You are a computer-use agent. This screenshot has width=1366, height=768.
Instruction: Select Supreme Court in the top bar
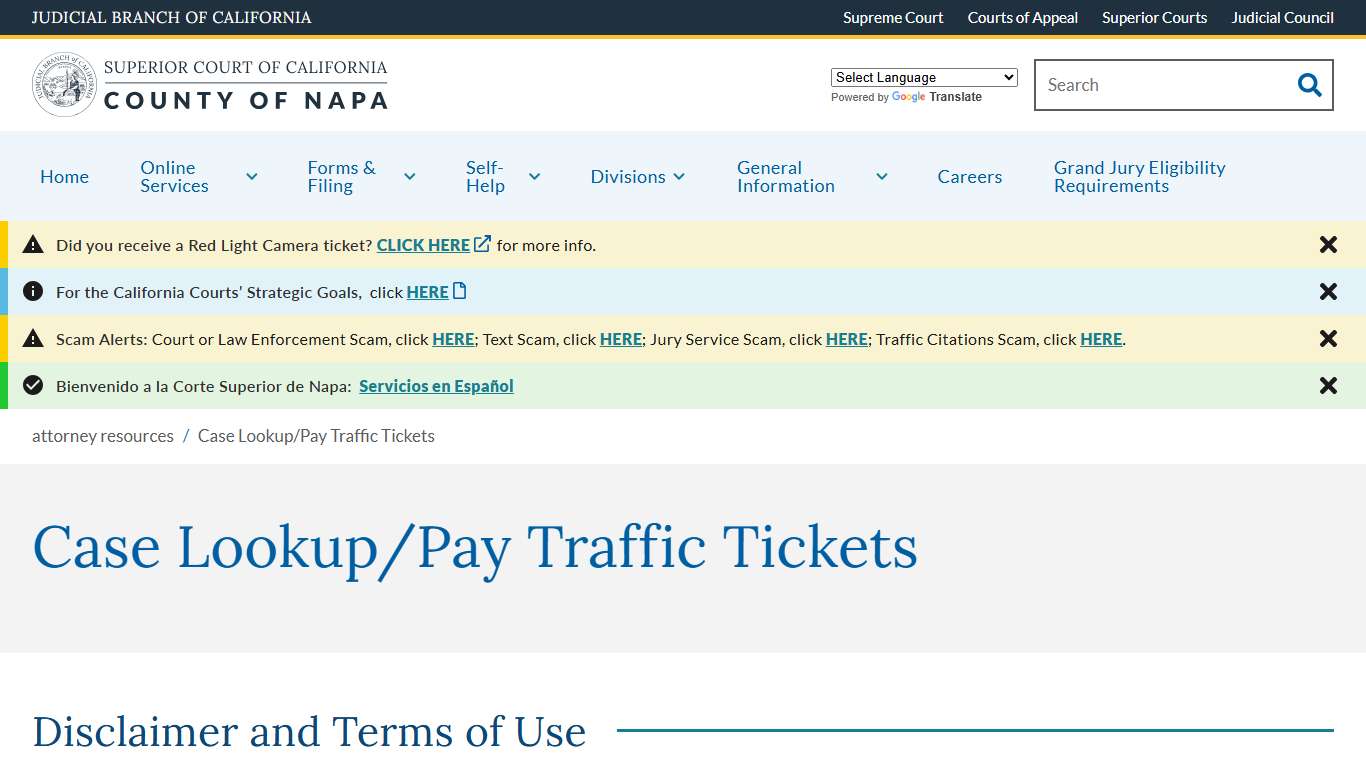(892, 17)
